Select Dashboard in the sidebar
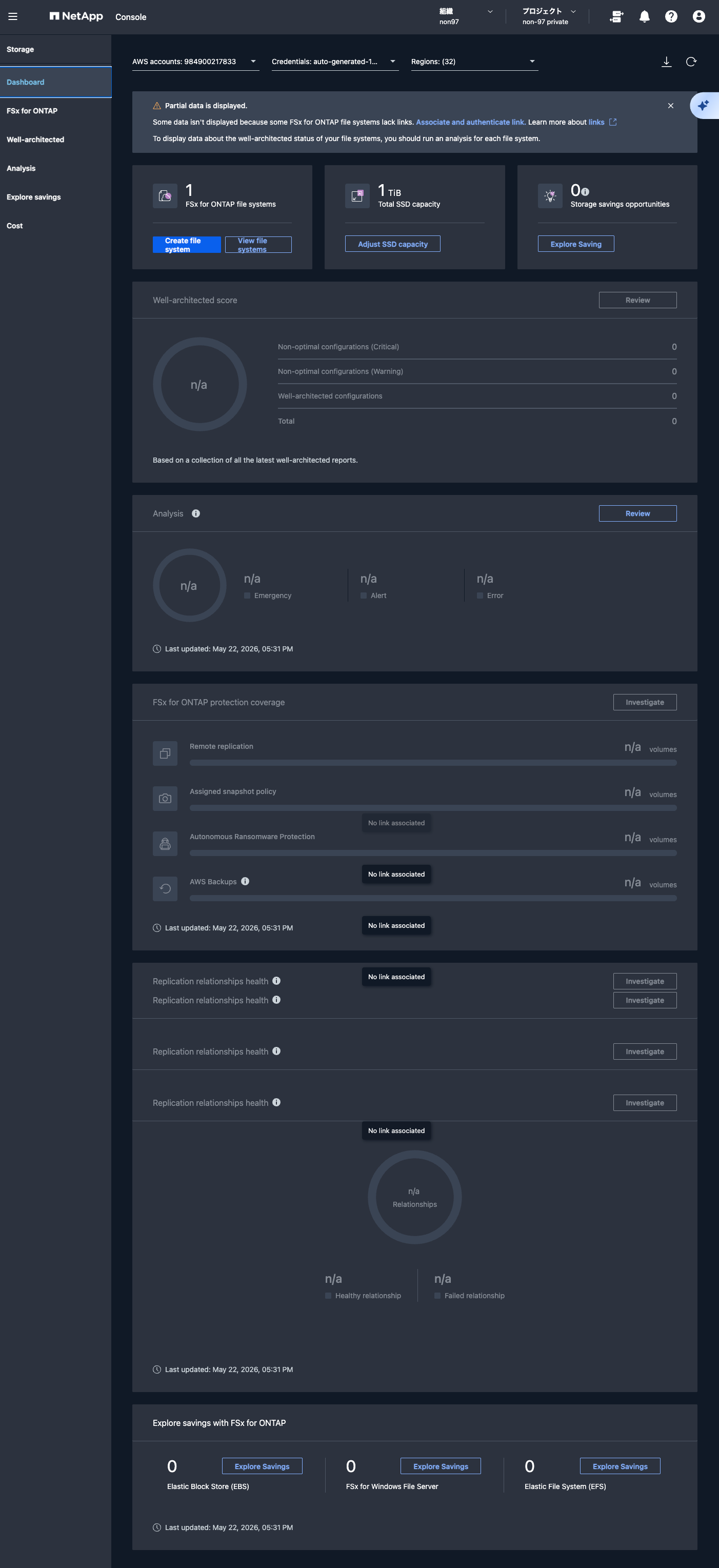The width and height of the screenshot is (719, 1568). 55,82
